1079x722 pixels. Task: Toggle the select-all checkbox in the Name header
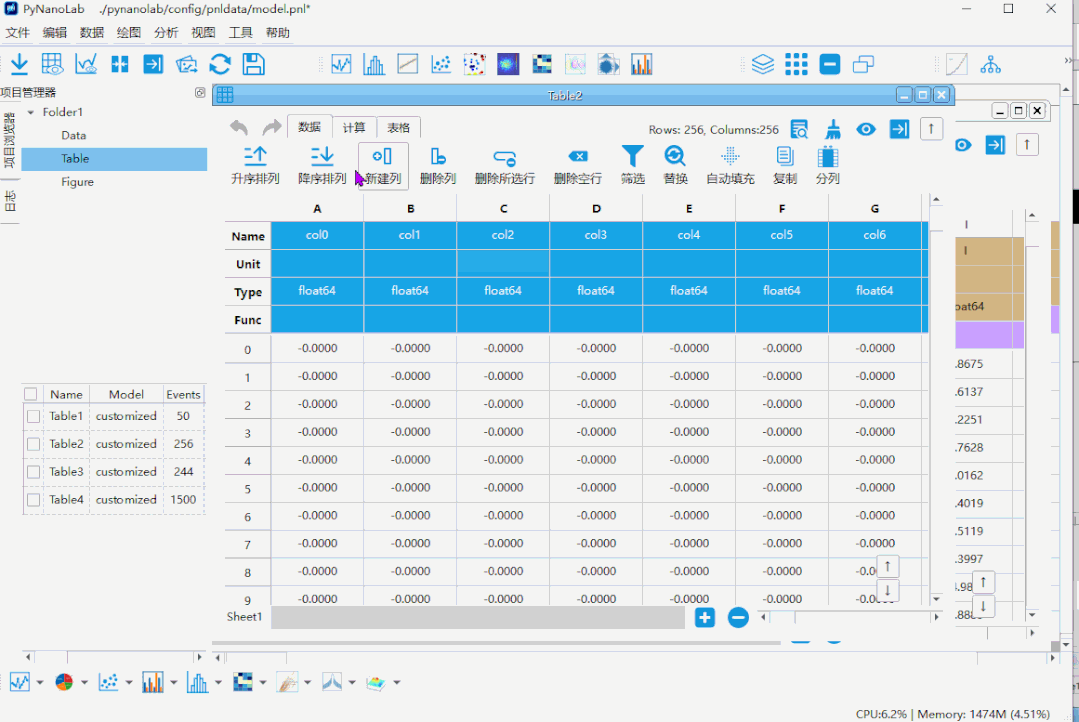point(30,394)
